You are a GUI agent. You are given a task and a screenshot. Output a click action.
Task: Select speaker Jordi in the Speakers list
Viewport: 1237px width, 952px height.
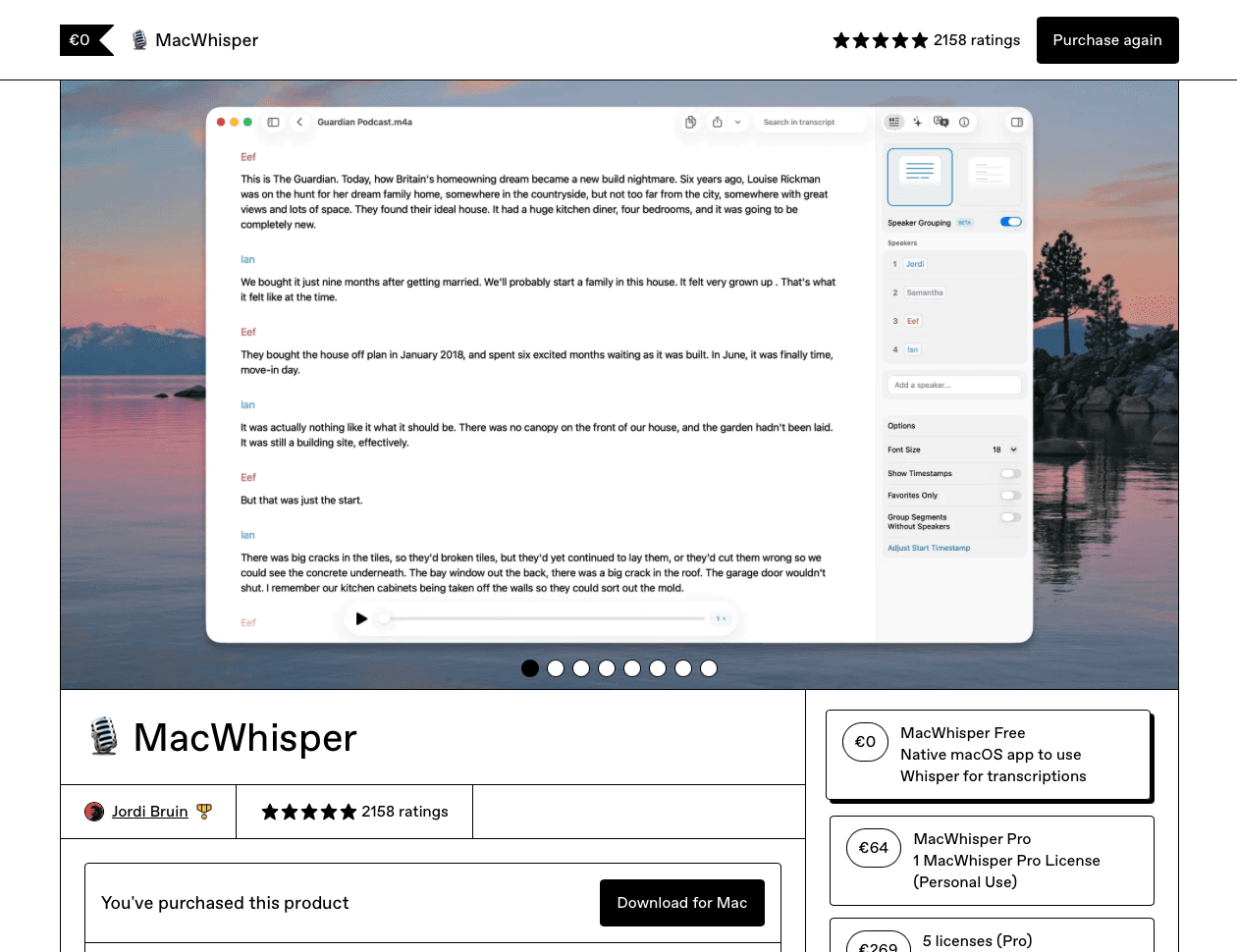pos(915,264)
